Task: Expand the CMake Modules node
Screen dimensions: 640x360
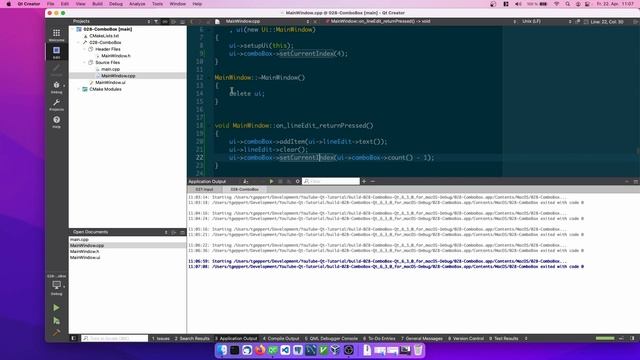Action: pyautogui.click(x=79, y=89)
